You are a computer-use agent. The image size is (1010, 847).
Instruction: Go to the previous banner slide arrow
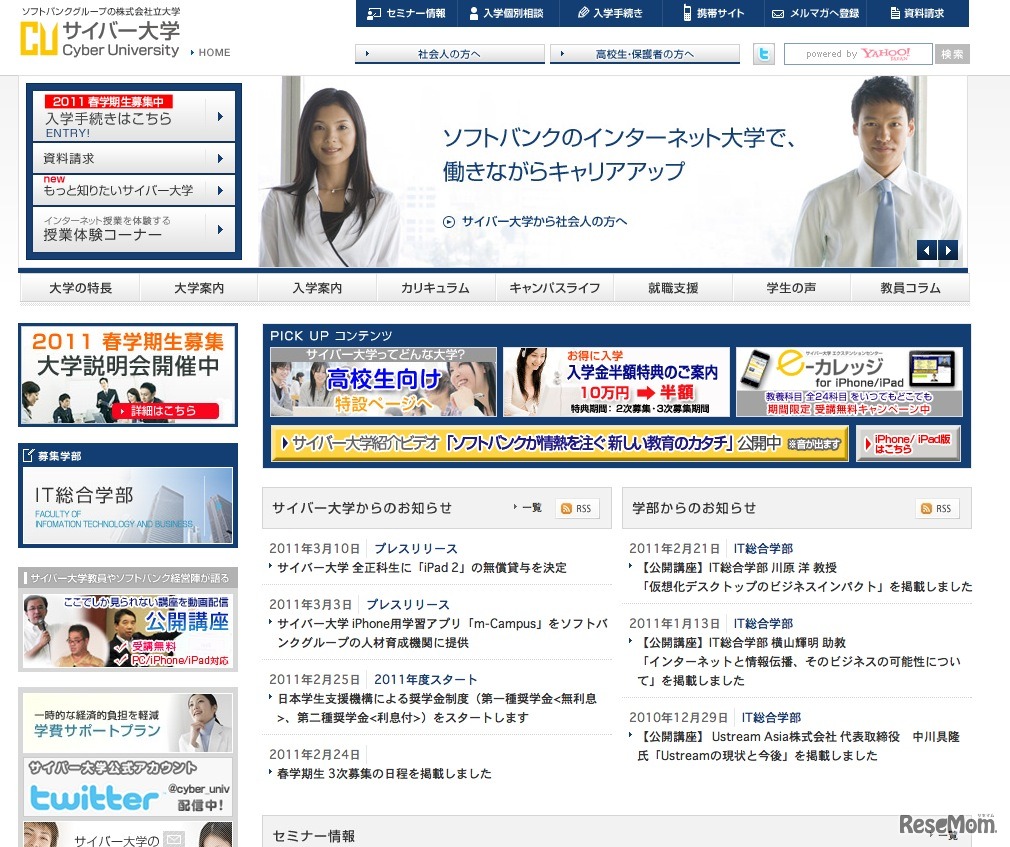(x=926, y=250)
